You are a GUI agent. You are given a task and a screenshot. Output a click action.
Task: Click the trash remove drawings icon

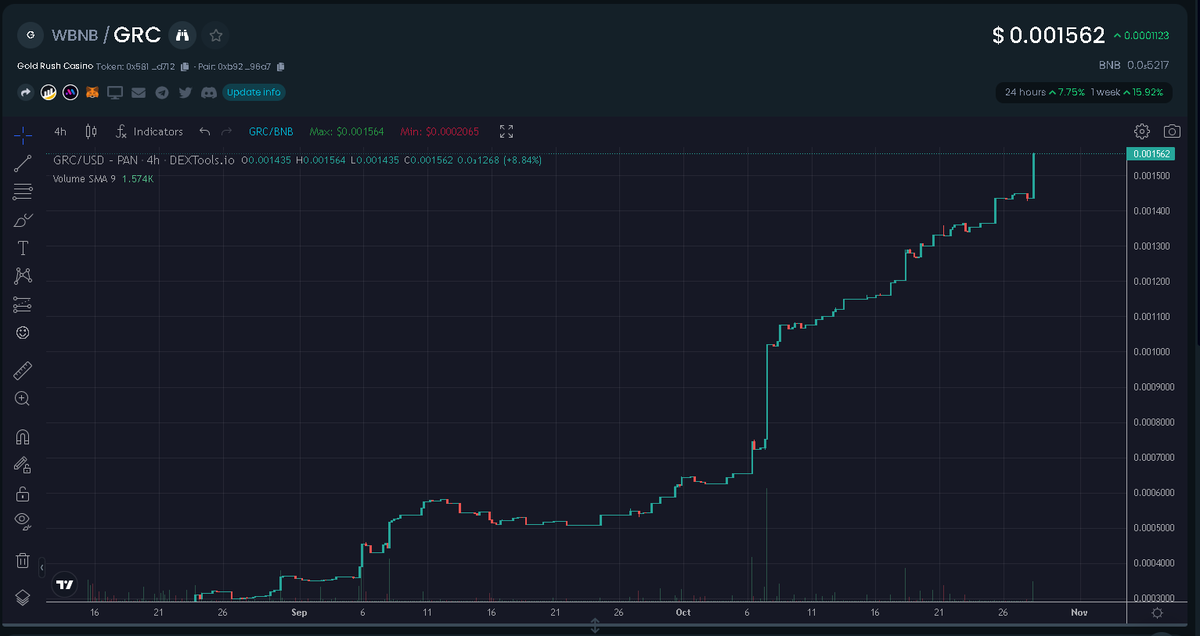pos(22,560)
